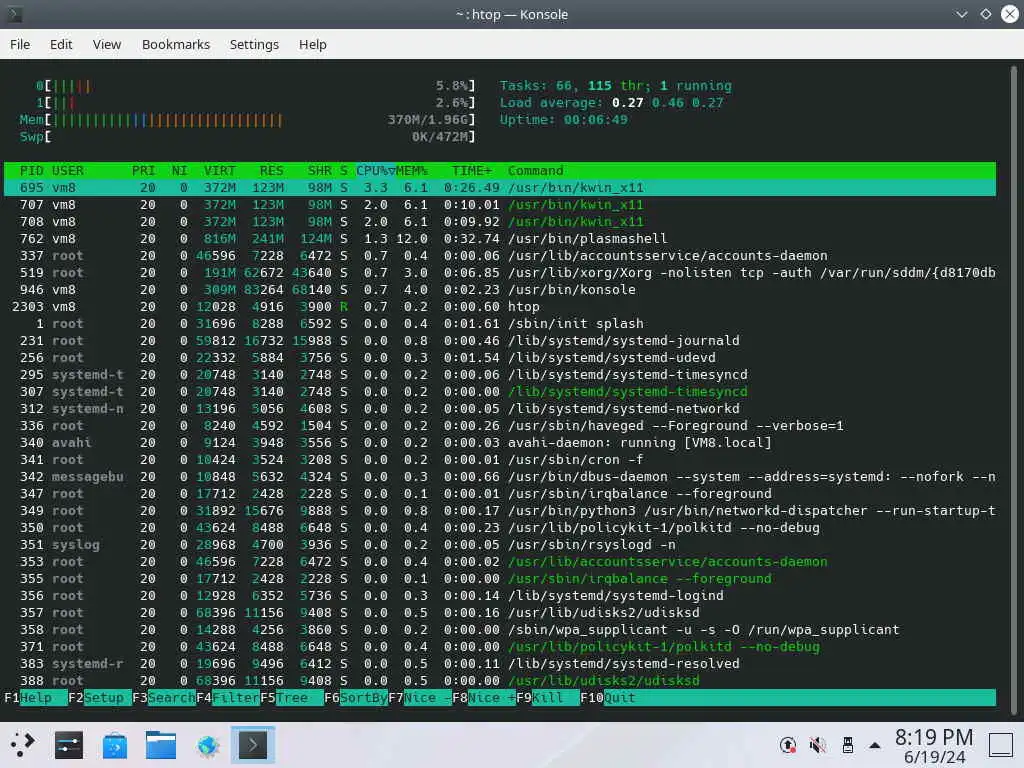Sort by the CPU% column header
Screen dimensions: 1024x768
point(376,170)
